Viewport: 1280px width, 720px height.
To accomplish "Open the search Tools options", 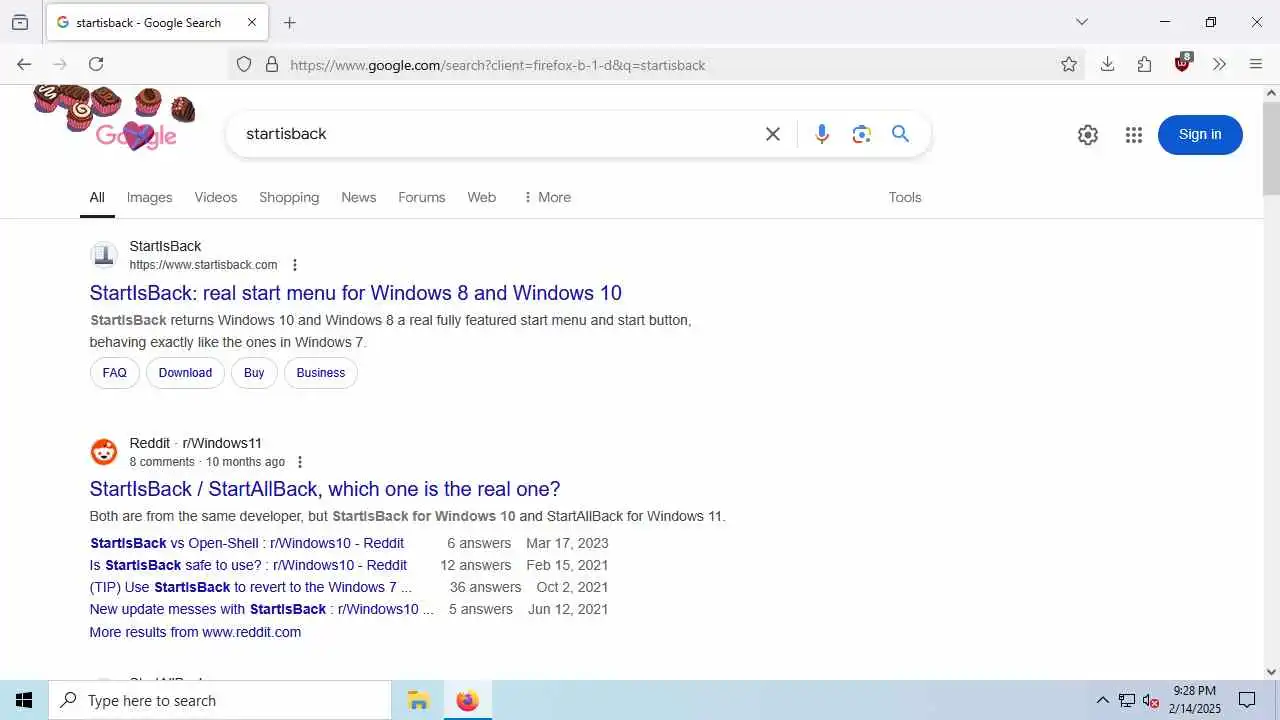I will pyautogui.click(x=905, y=197).
